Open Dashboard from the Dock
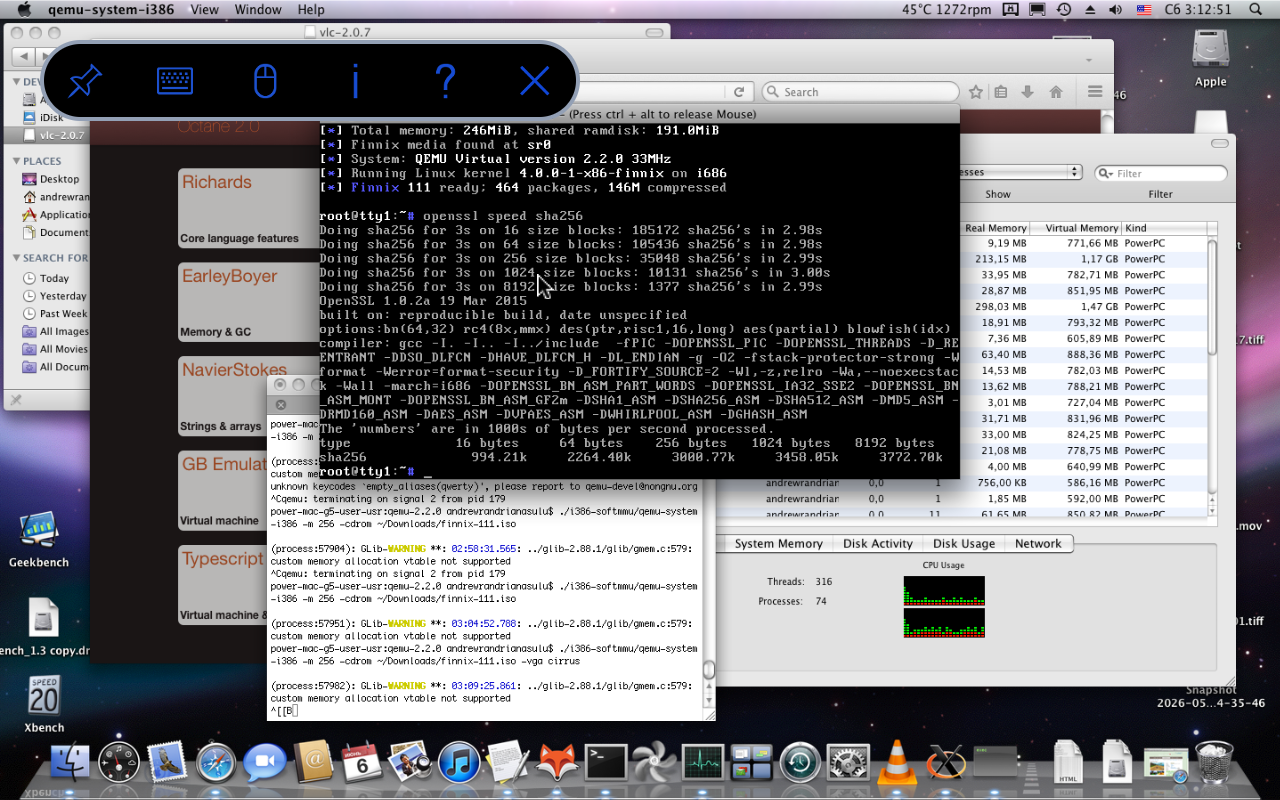Image resolution: width=1280 pixels, height=800 pixels. (x=118, y=764)
